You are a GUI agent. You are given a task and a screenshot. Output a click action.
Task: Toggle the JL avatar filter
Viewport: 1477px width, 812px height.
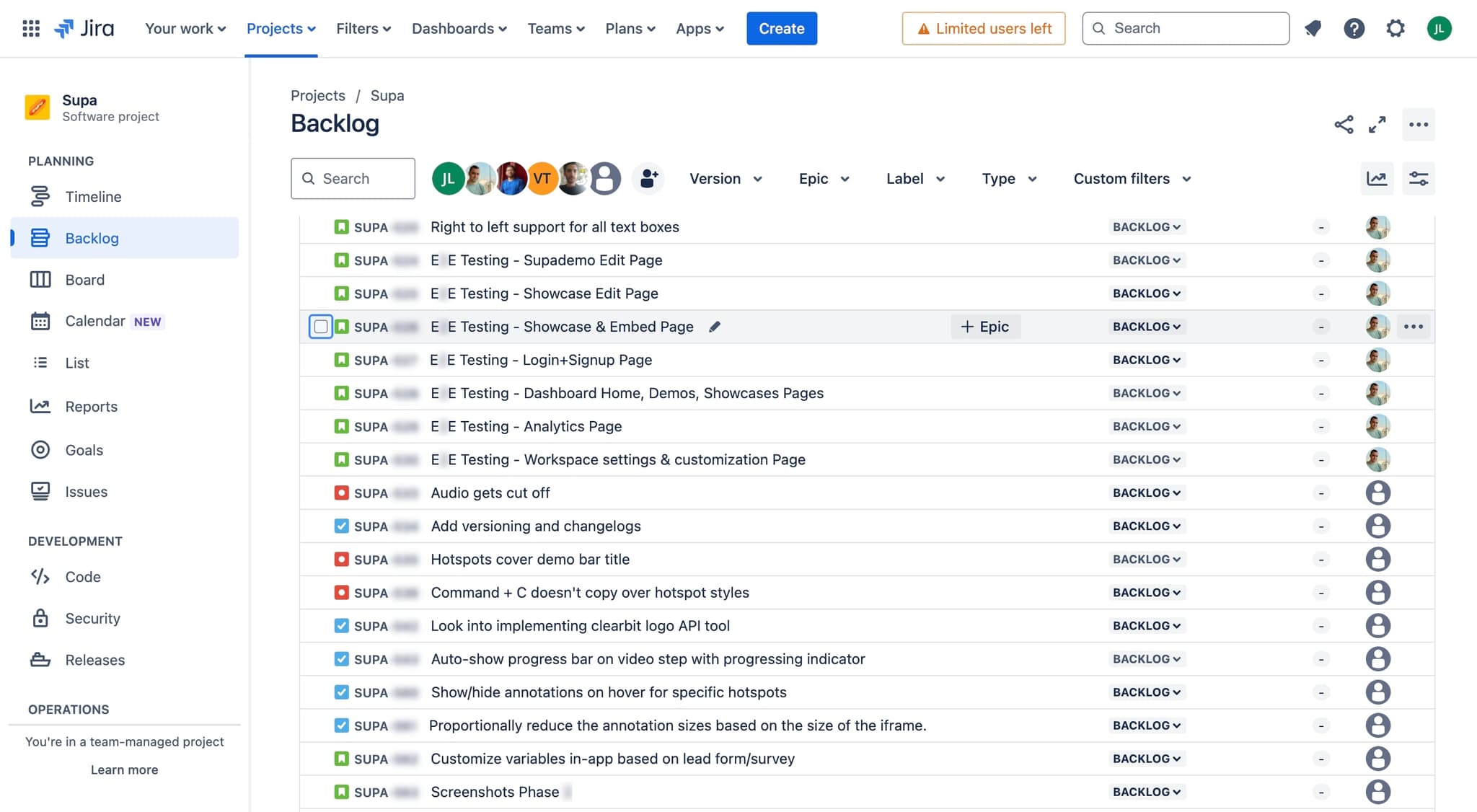[448, 178]
